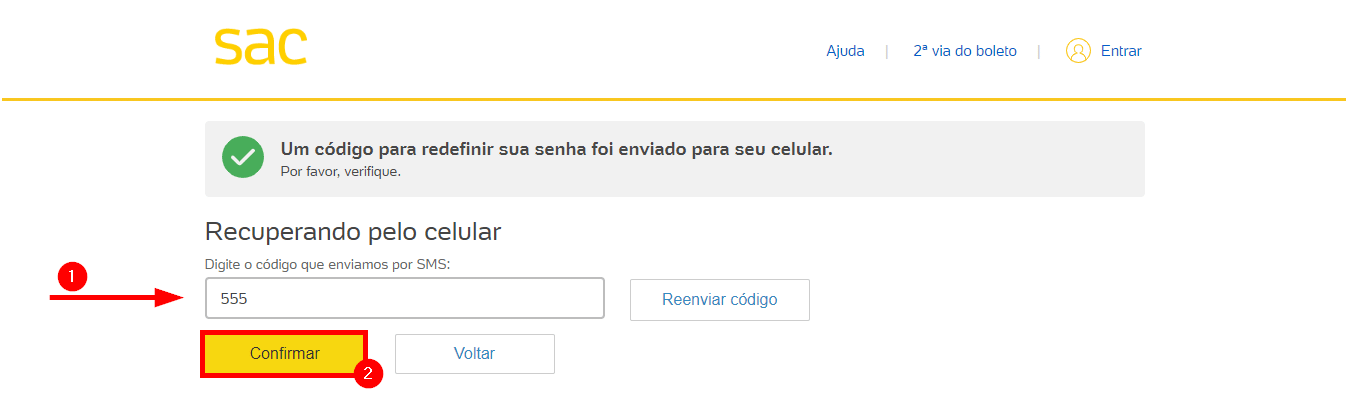
Task: Click the red arrow pointing to code field
Action: [116, 297]
